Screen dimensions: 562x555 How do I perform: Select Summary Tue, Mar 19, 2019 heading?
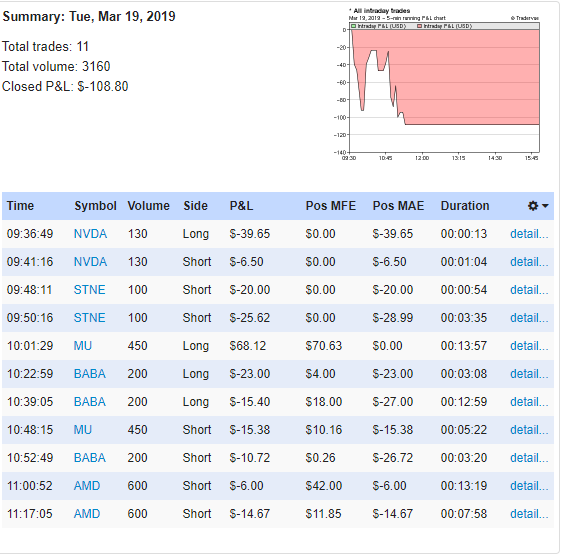[89, 16]
